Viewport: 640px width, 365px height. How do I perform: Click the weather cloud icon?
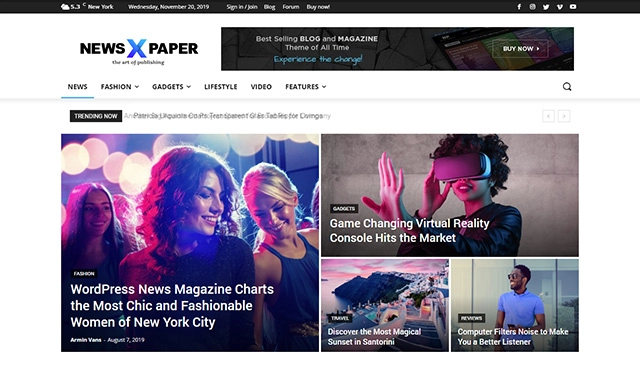[65, 7]
